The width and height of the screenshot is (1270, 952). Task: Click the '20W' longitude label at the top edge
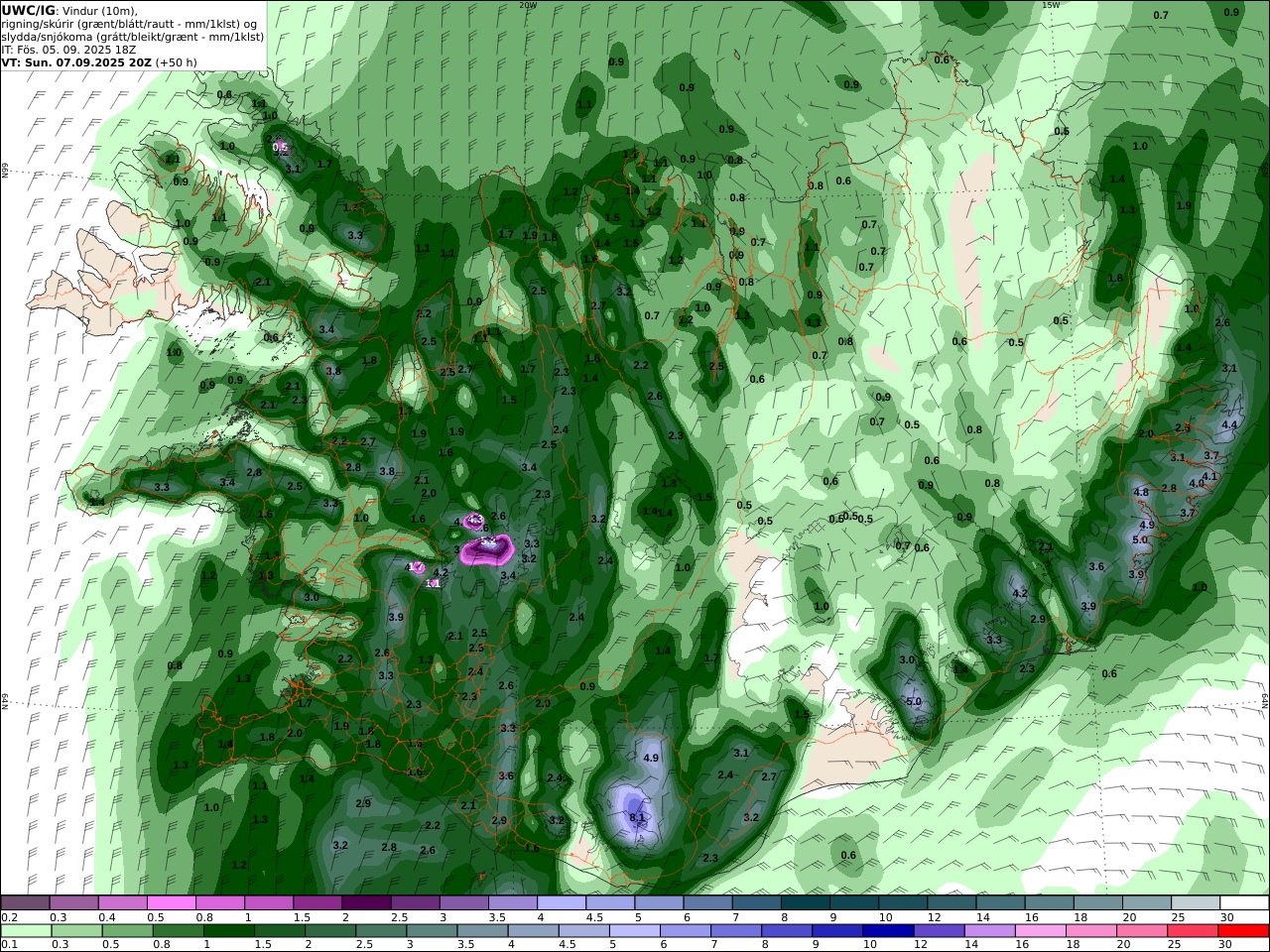click(528, 5)
